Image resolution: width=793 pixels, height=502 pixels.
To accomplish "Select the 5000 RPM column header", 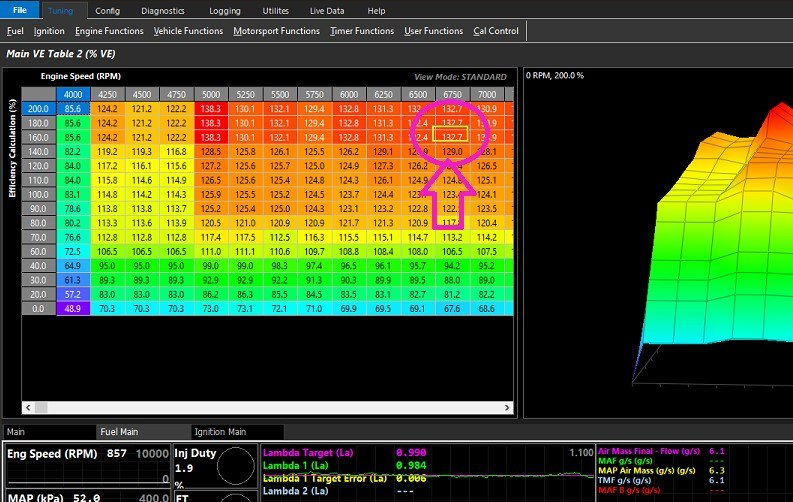I will tap(211, 95).
